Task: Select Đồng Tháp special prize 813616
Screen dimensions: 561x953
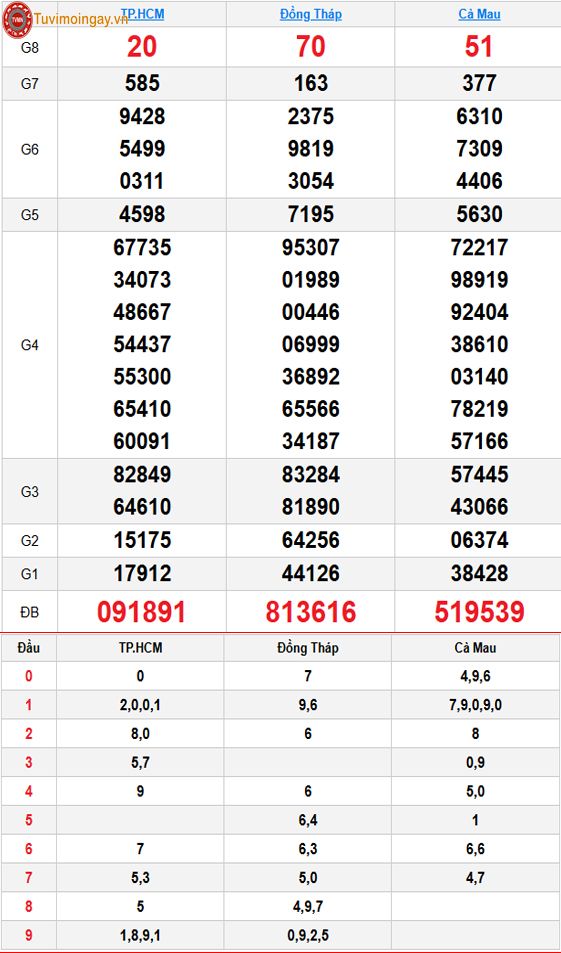Action: click(311, 611)
